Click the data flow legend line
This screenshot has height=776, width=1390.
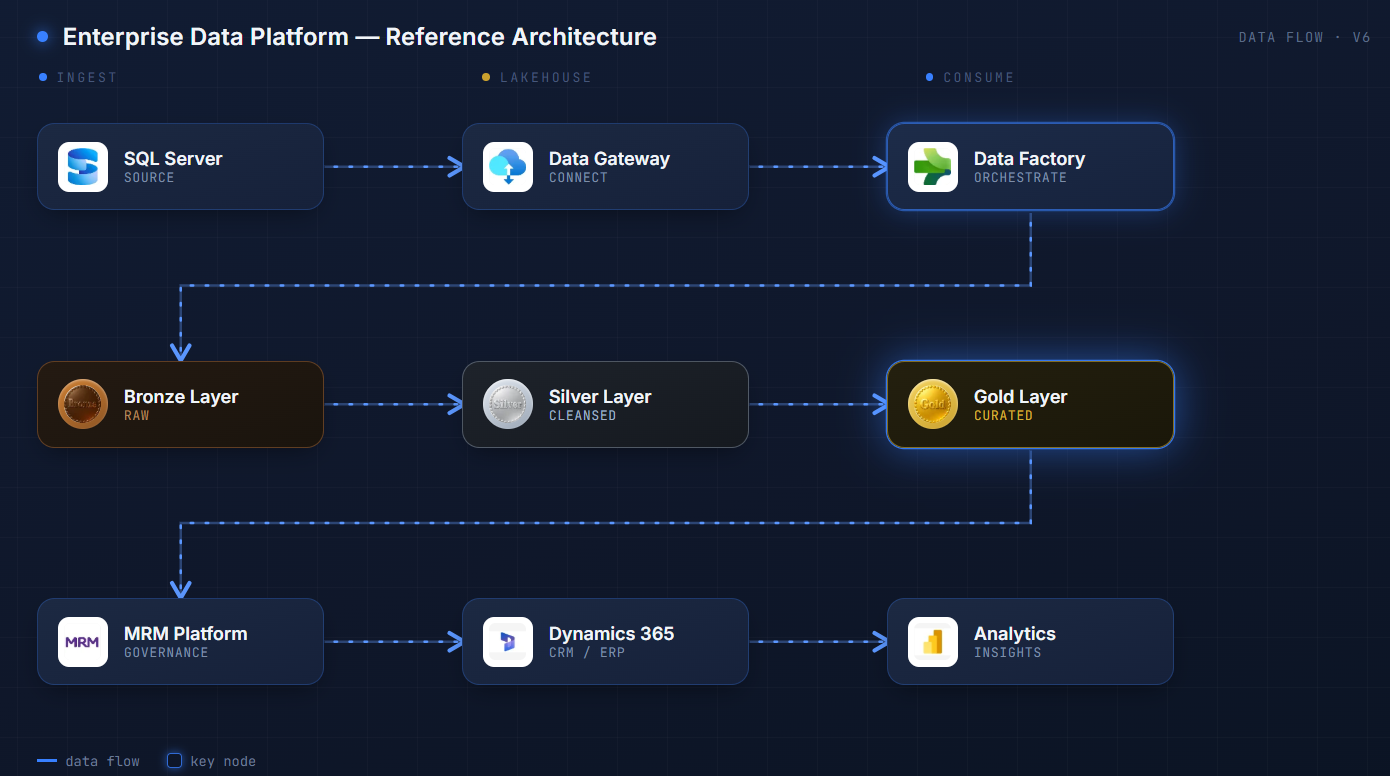tap(47, 761)
